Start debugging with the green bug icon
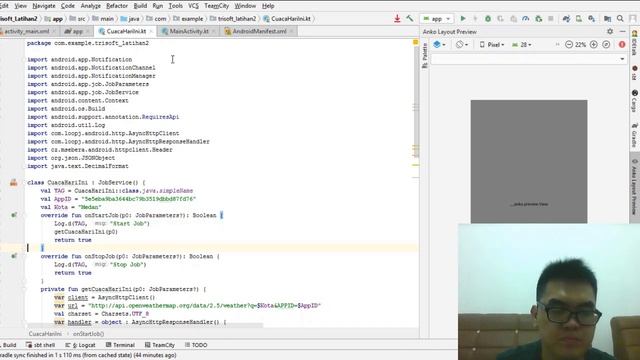 [488, 18]
